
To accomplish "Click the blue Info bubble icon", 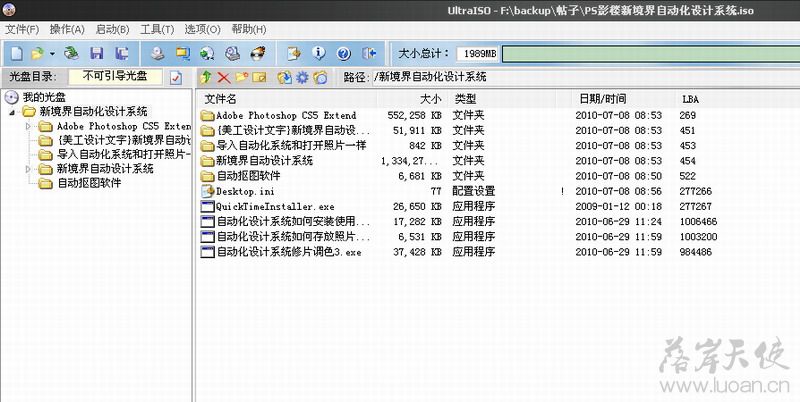I will 319,53.
